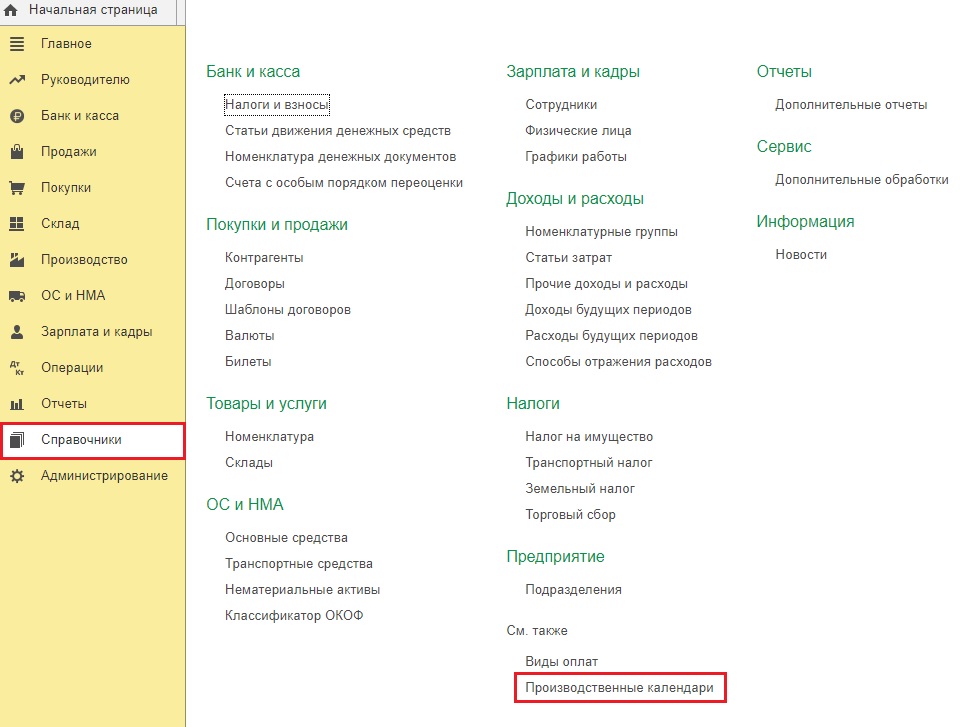Open Дополнительные отчеты
The image size is (967, 727).
tap(851, 105)
